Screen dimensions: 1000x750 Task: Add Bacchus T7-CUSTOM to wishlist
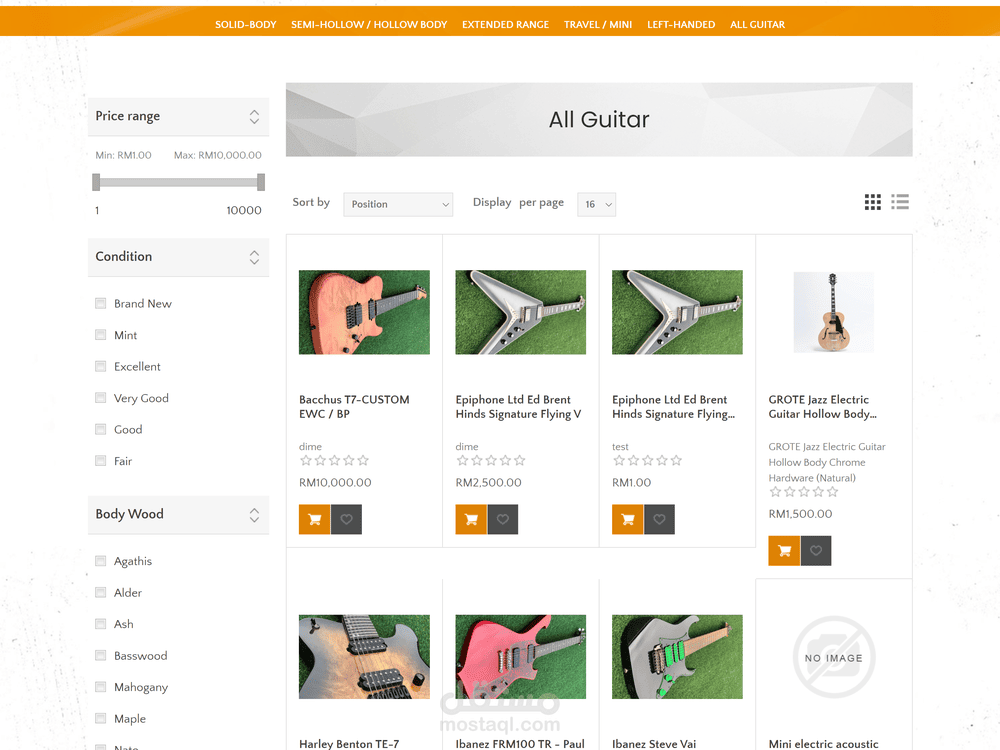tap(346, 519)
